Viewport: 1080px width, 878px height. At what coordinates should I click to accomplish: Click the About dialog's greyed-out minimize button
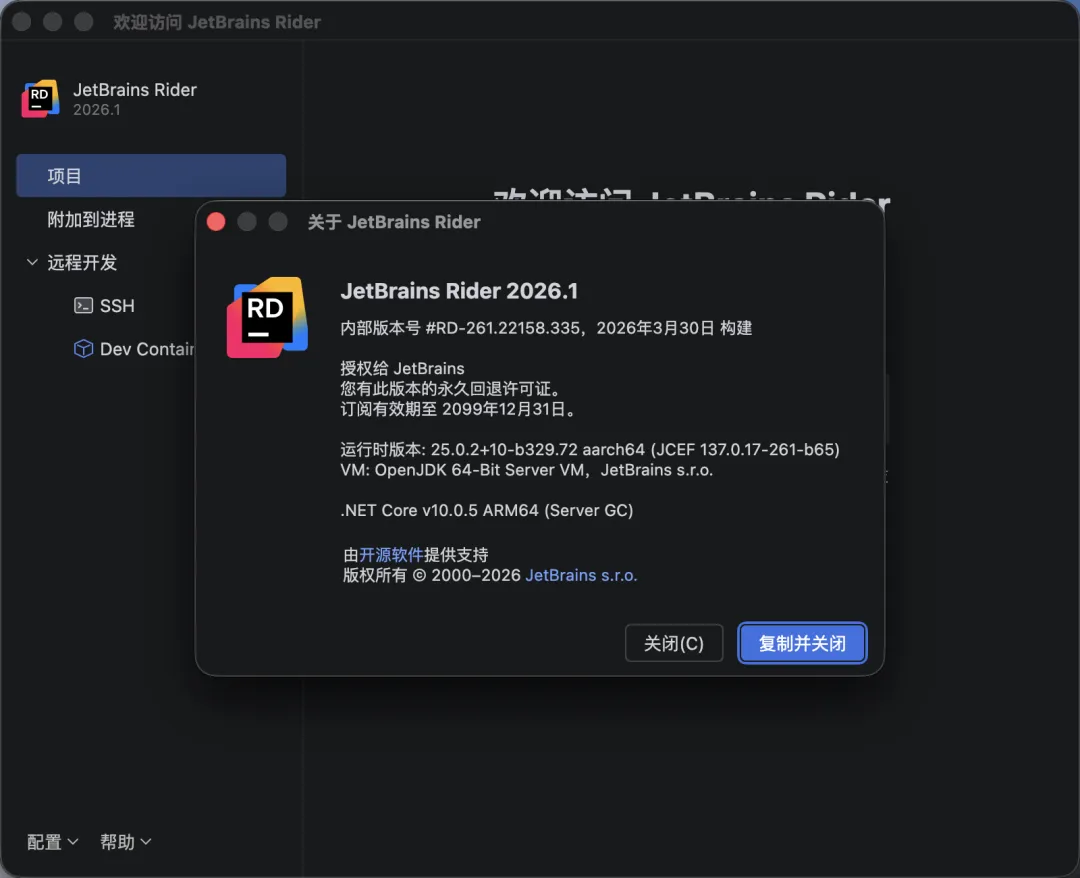pos(247,222)
